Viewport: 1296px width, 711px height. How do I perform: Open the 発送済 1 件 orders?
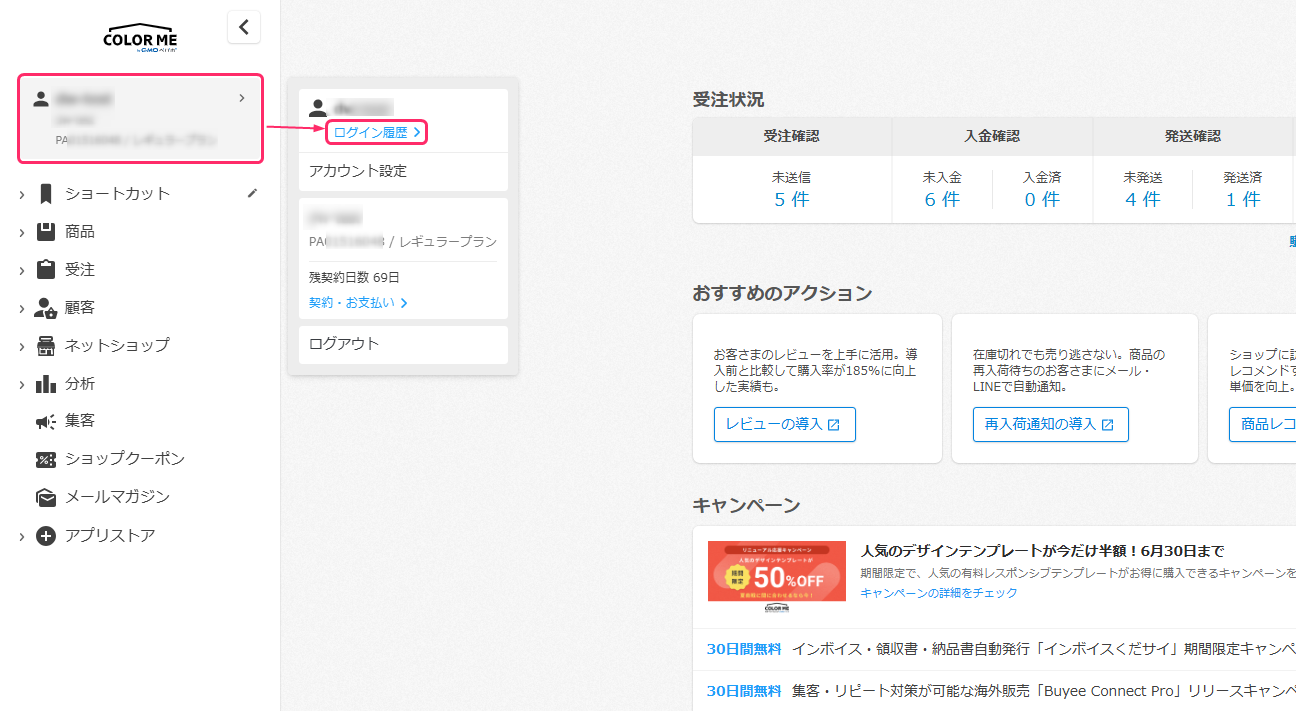1243,199
